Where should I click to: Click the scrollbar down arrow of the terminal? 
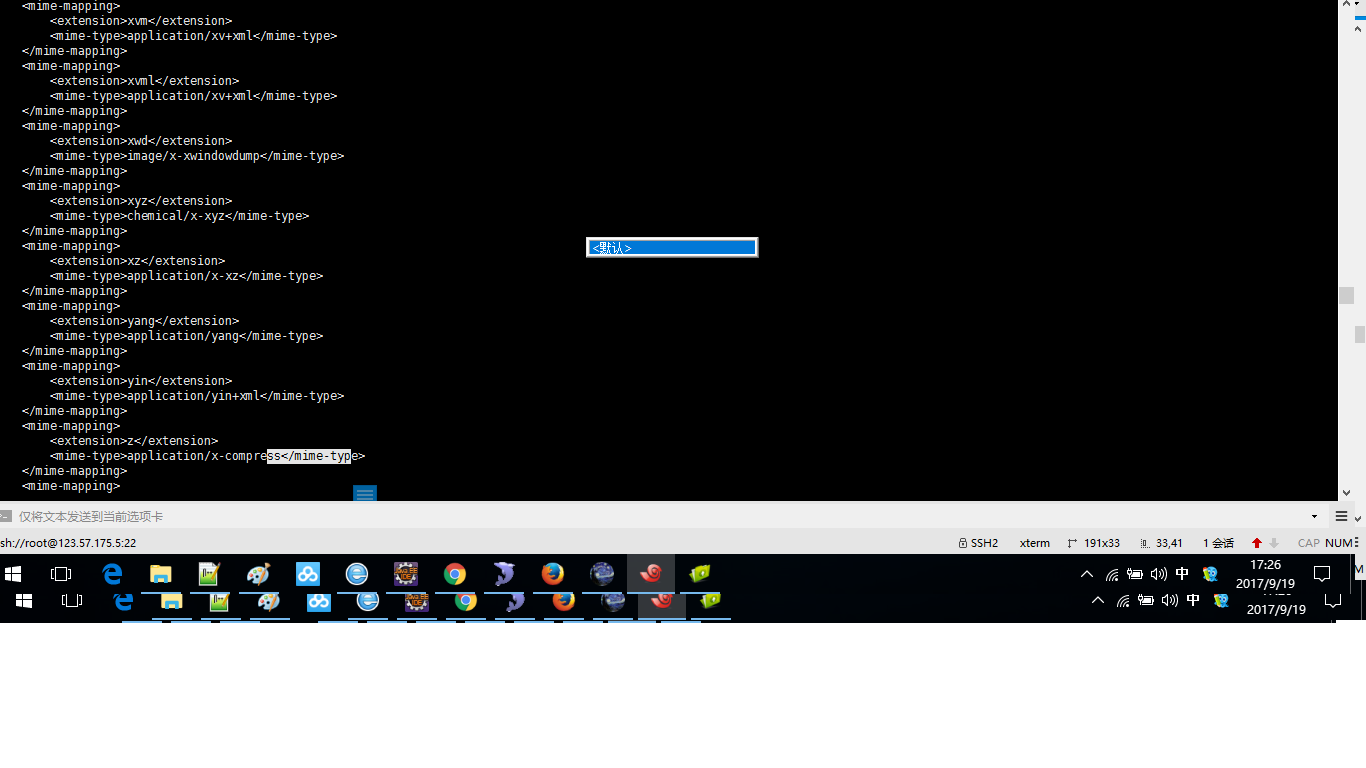click(1346, 493)
